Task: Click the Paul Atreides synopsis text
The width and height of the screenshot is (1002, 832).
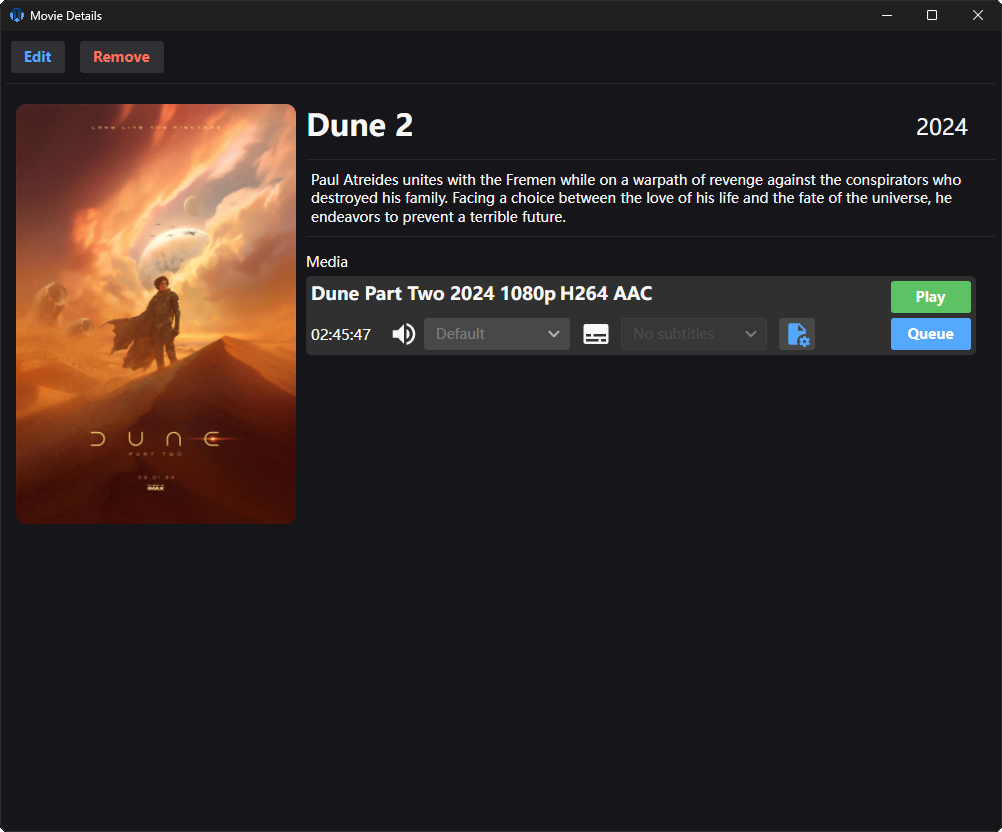Action: pos(636,198)
